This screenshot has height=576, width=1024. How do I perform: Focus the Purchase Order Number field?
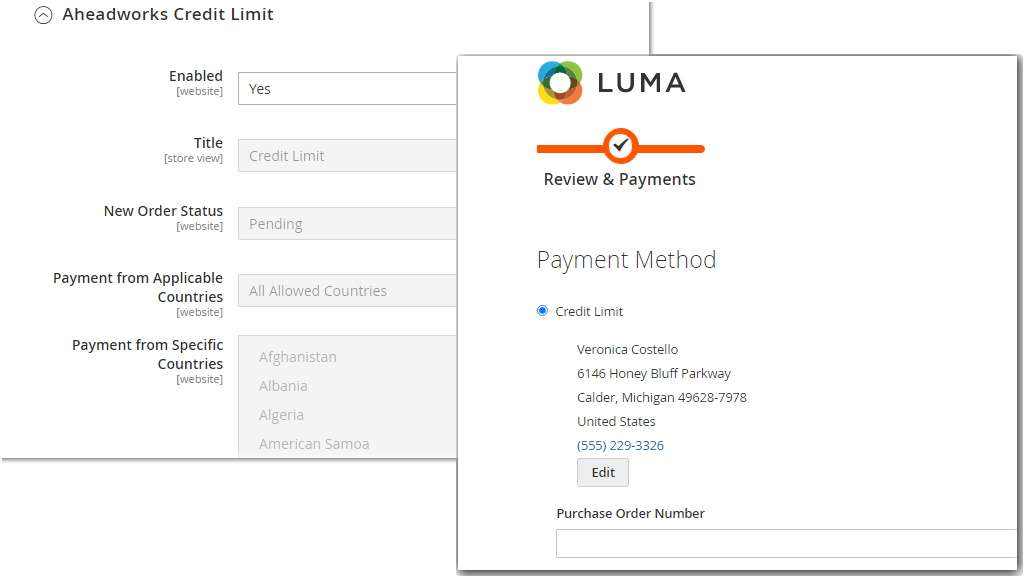click(x=786, y=543)
